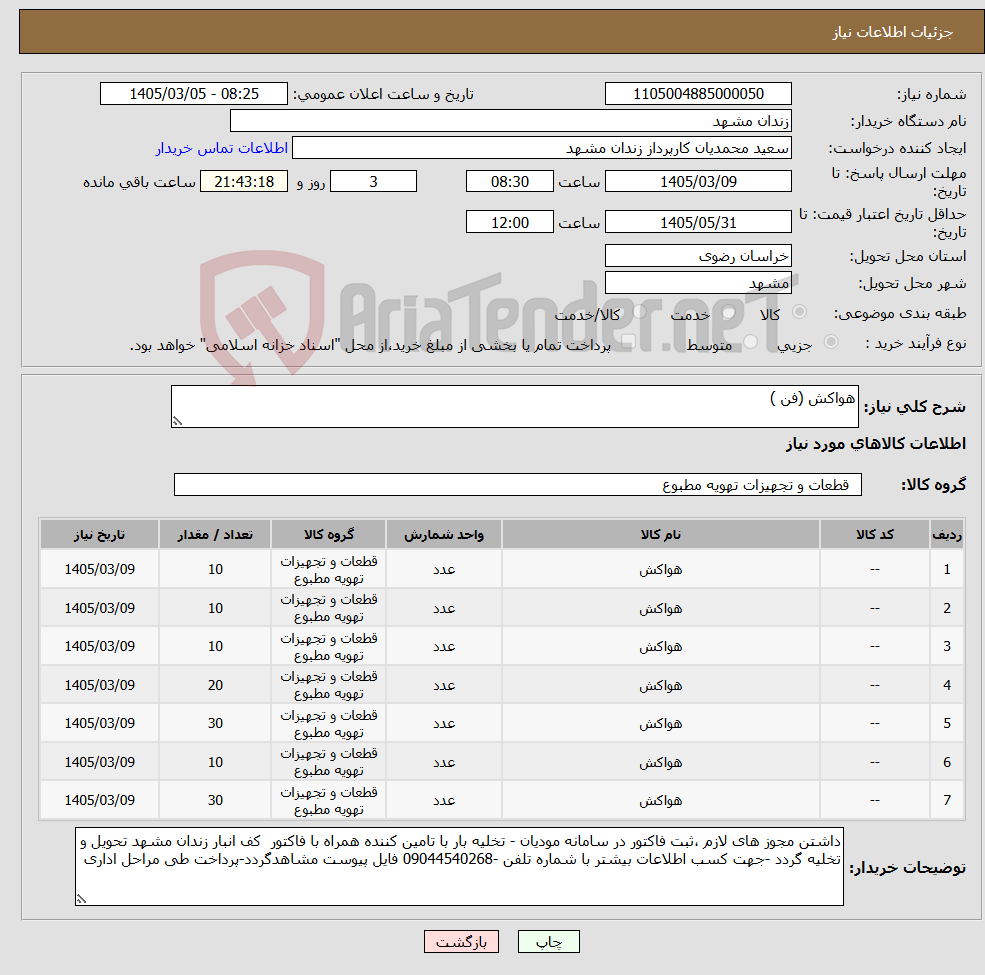
Task: Click the price validity time 12:00 field
Action: [x=509, y=222]
